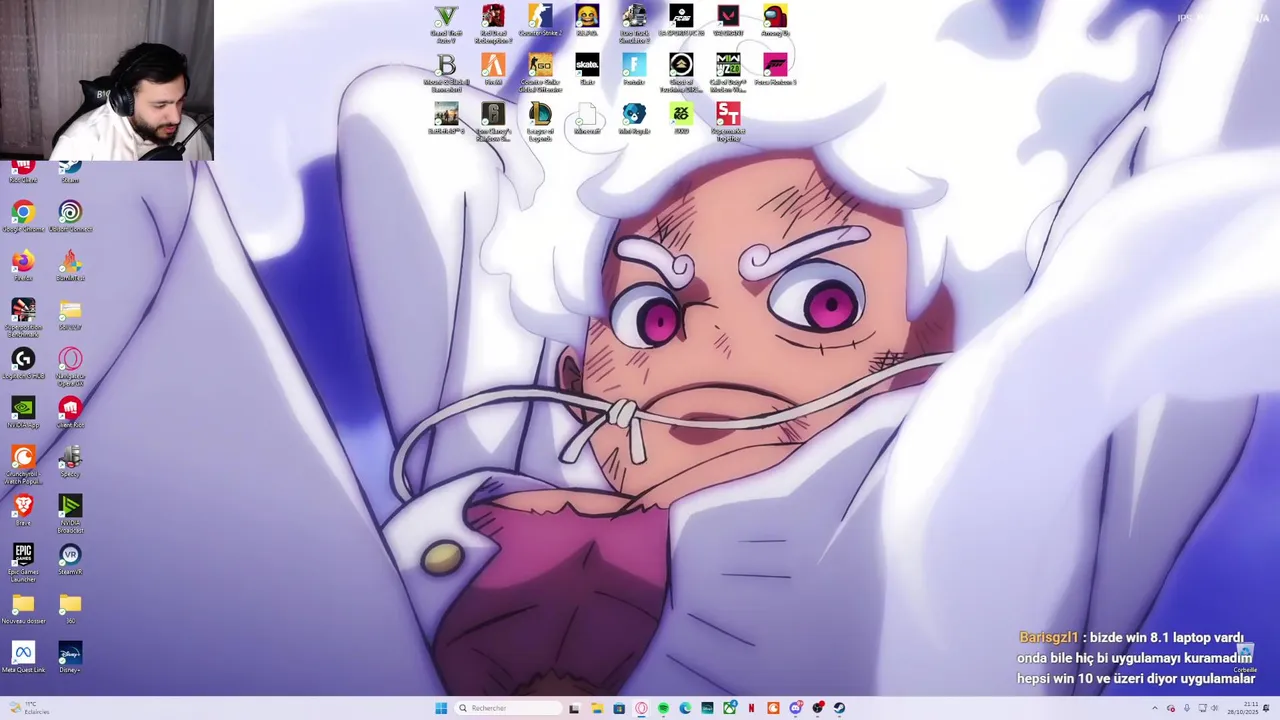Open Xbox app from the taskbar
Screen dimensions: 1280x720
[729, 708]
